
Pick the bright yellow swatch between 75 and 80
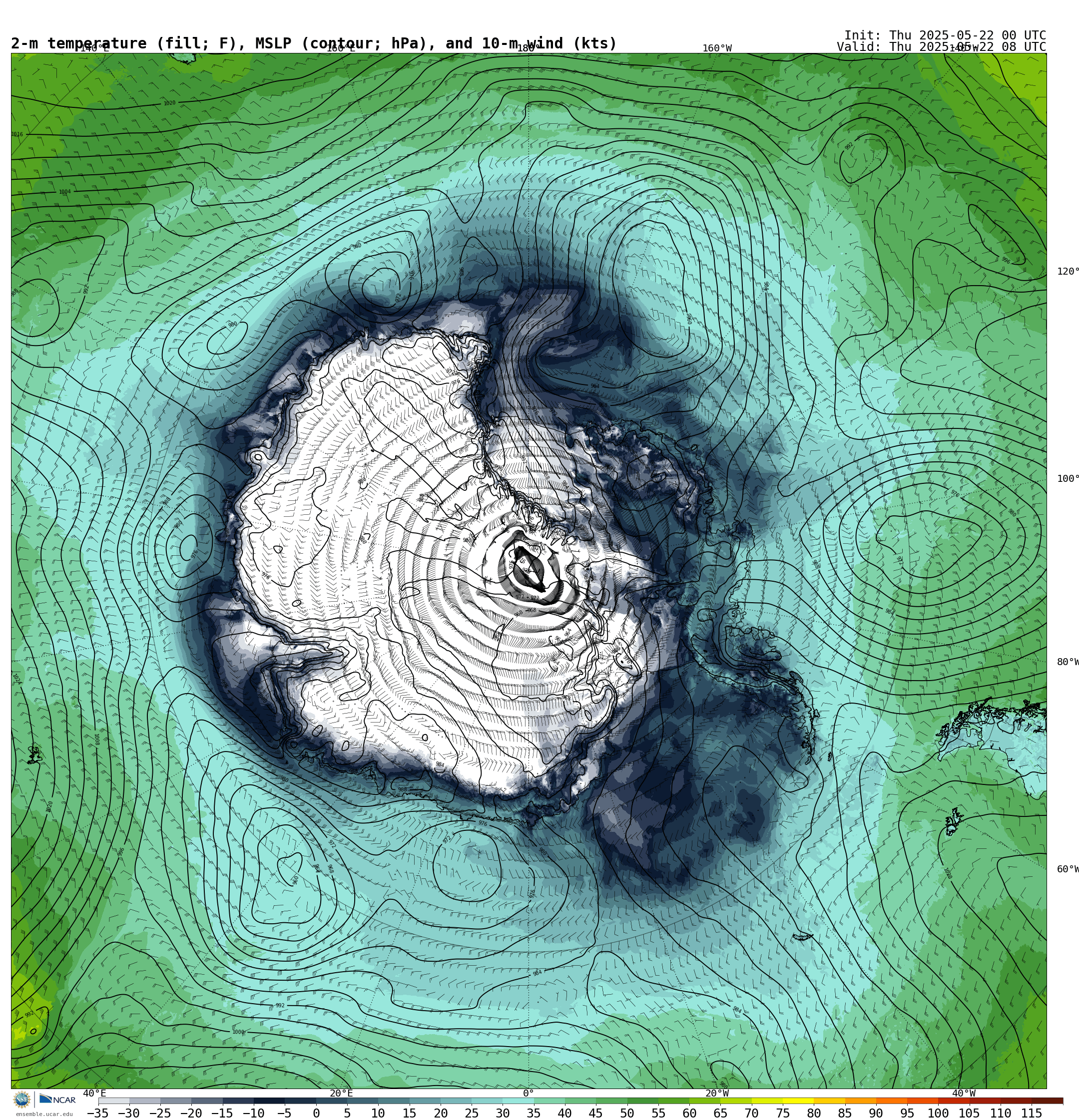798,1101
